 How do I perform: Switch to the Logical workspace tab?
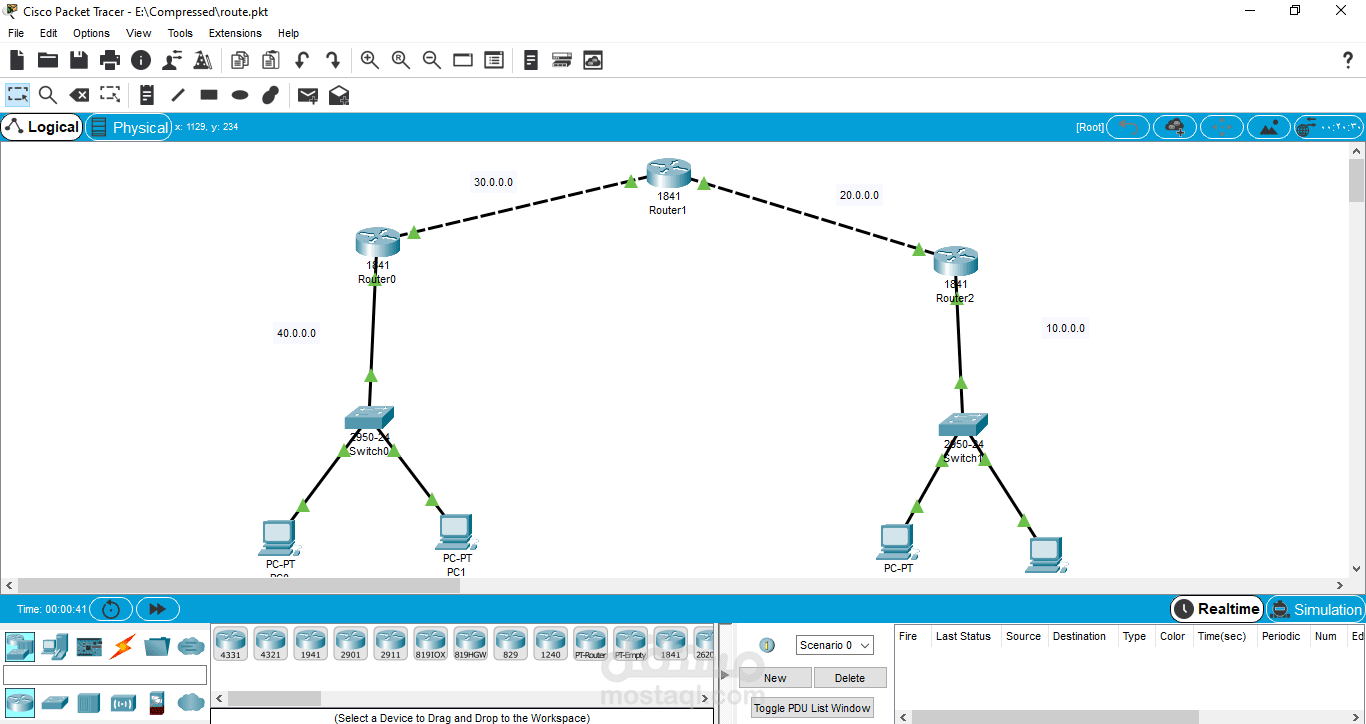[42, 127]
